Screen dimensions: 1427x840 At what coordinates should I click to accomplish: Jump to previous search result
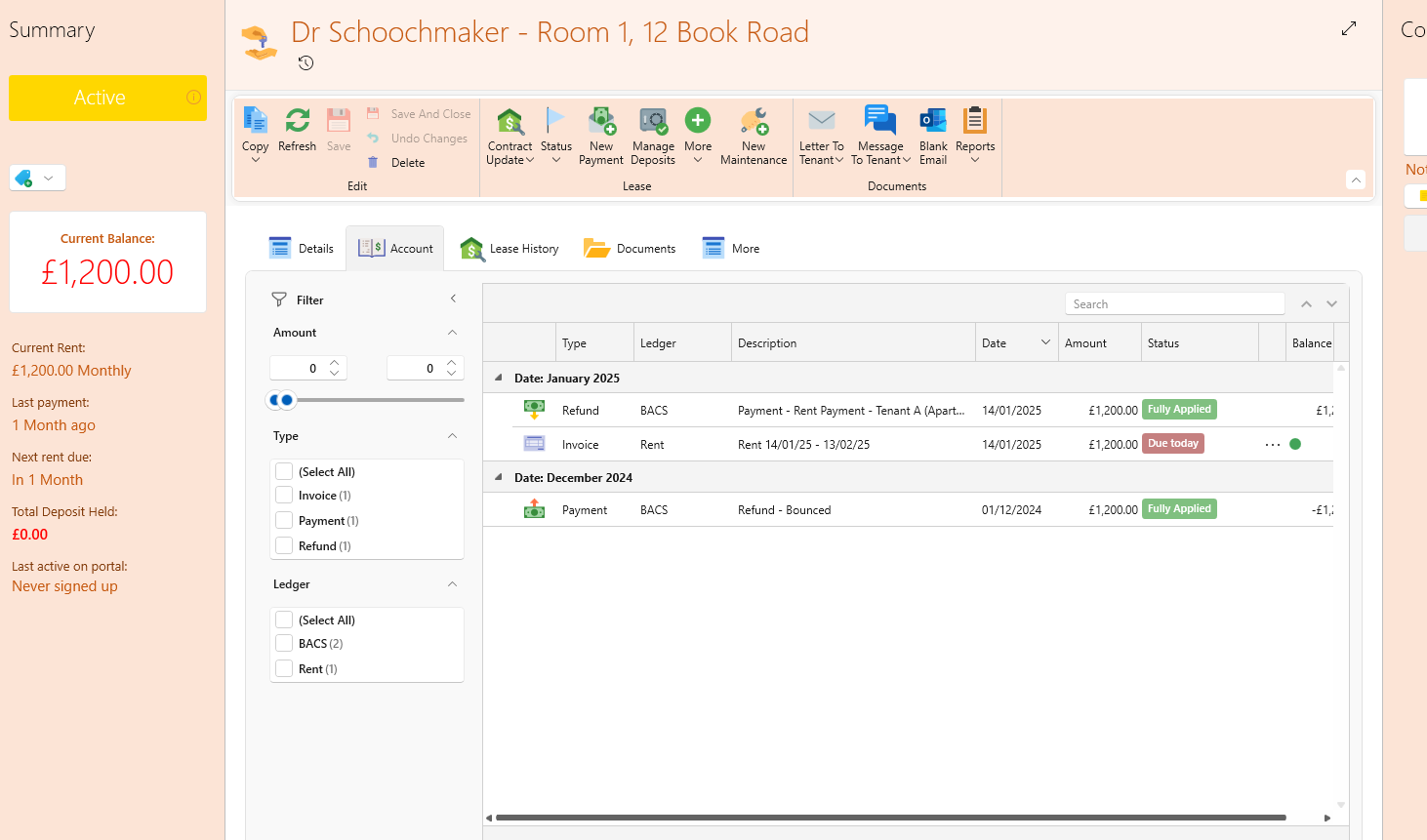click(1306, 304)
